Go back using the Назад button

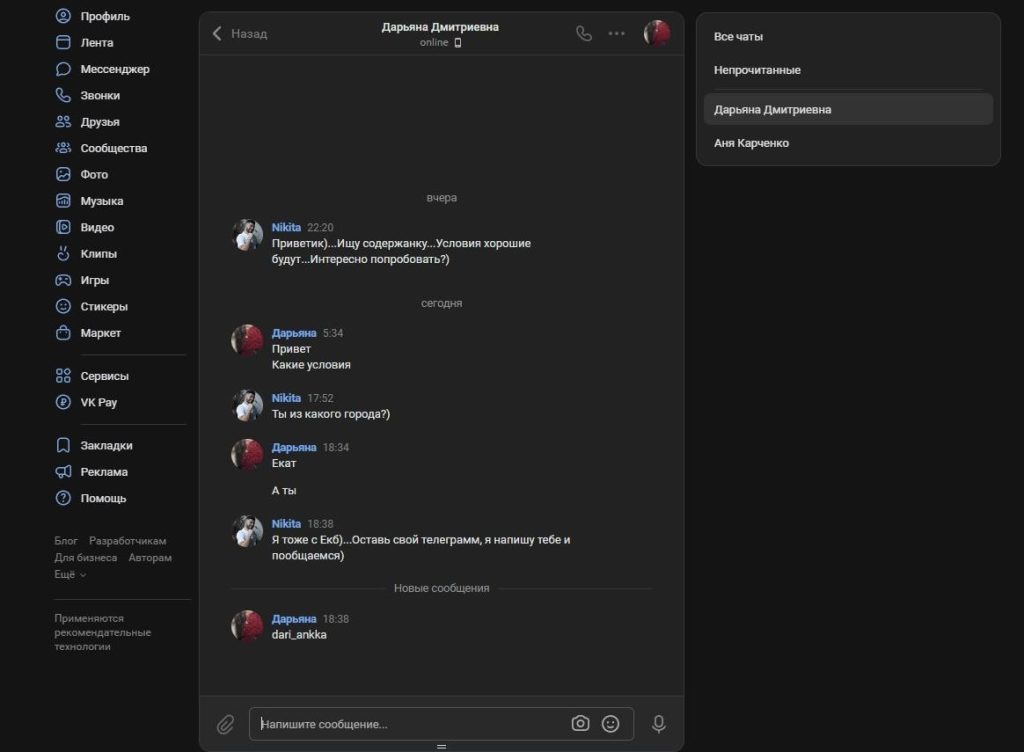240,33
